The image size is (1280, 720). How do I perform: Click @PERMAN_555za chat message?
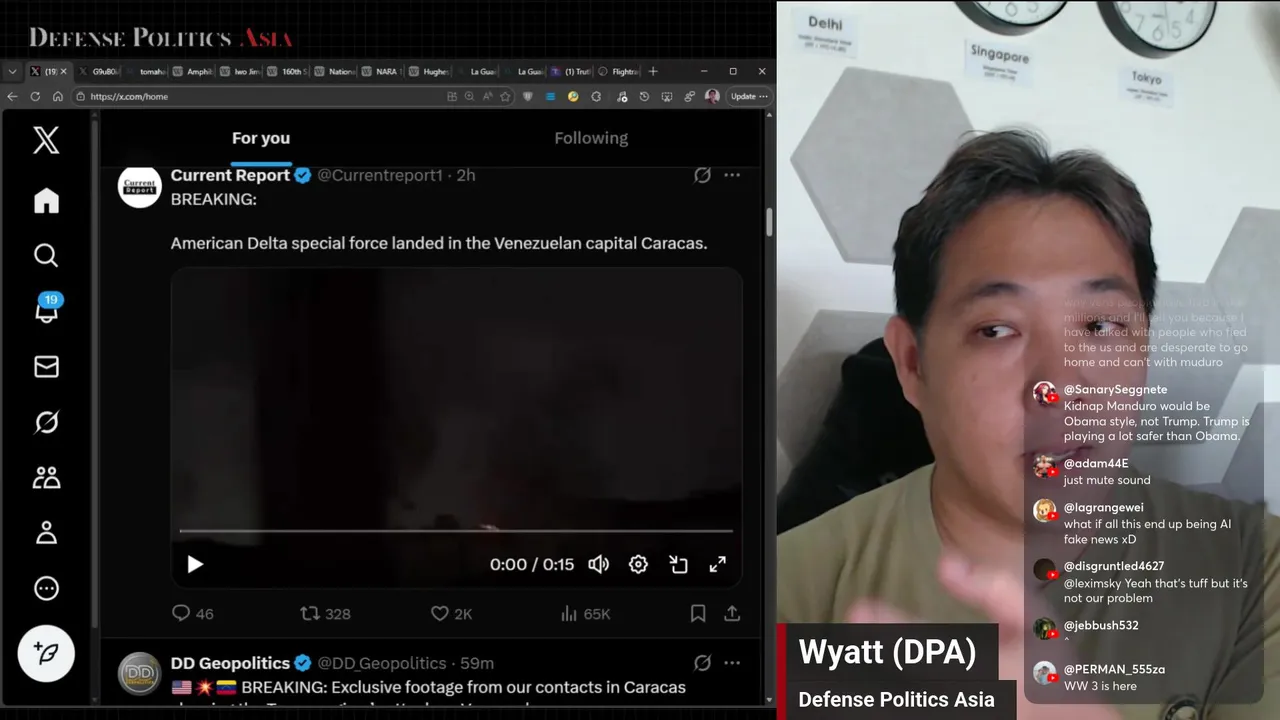[1100, 686]
